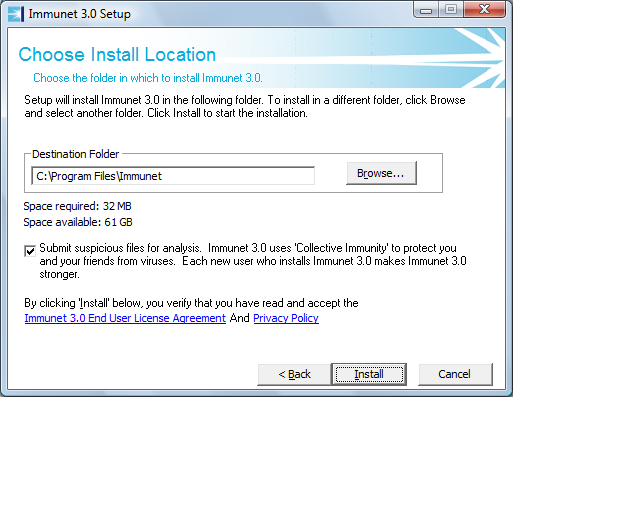The image size is (640, 512).
Task: Uncheck Submit suspicious files for analysis checkbox
Action: 30,251
